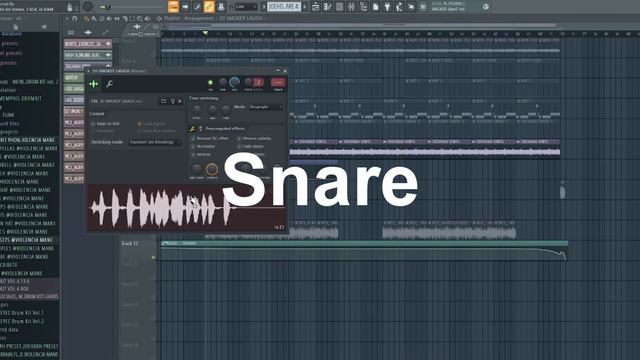This screenshot has width=640, height=360.
Task: Click the green playhead marker on the timeline ruler
Action: [205, 33]
